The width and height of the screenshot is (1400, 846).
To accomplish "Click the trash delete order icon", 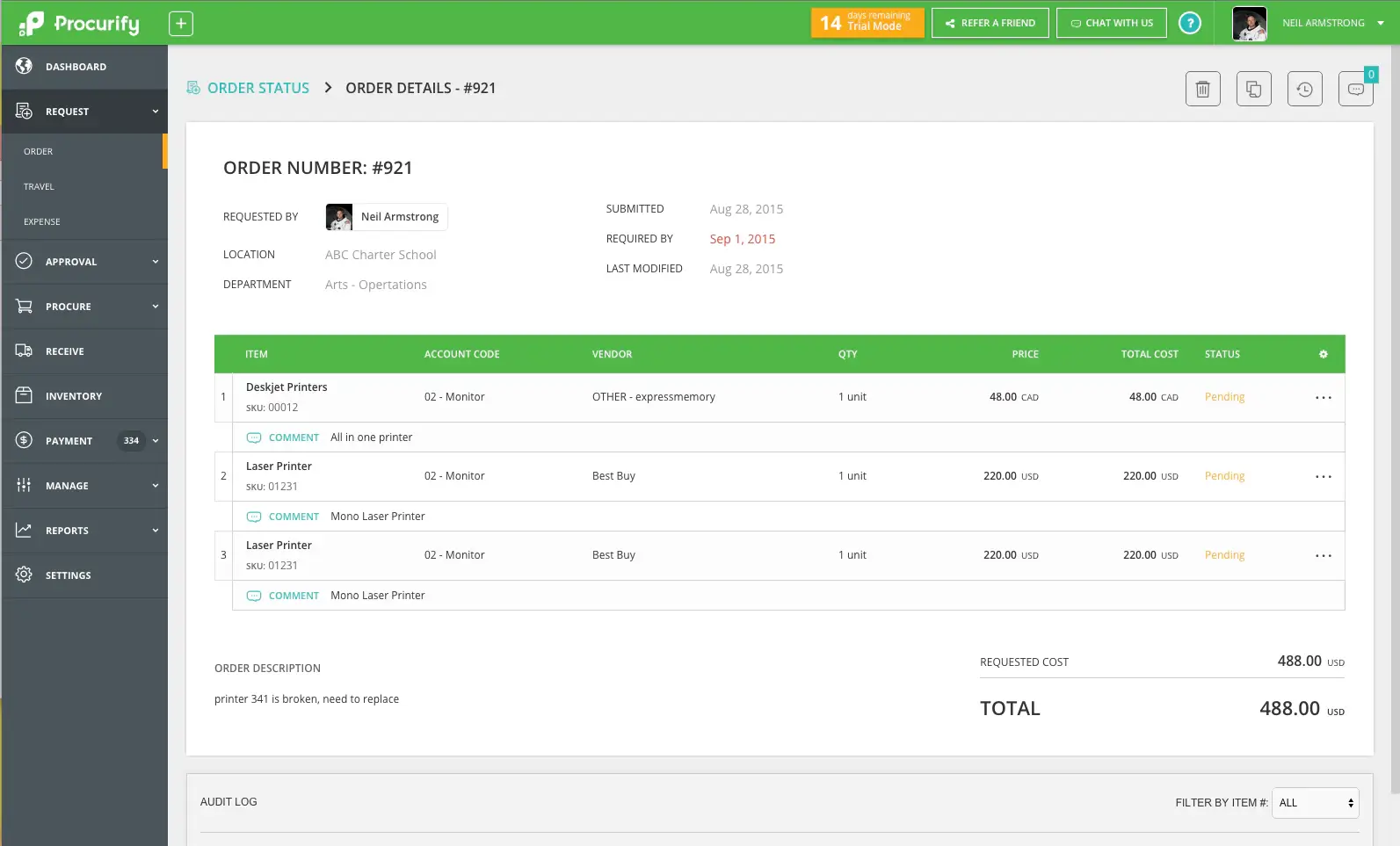I will tap(1202, 89).
